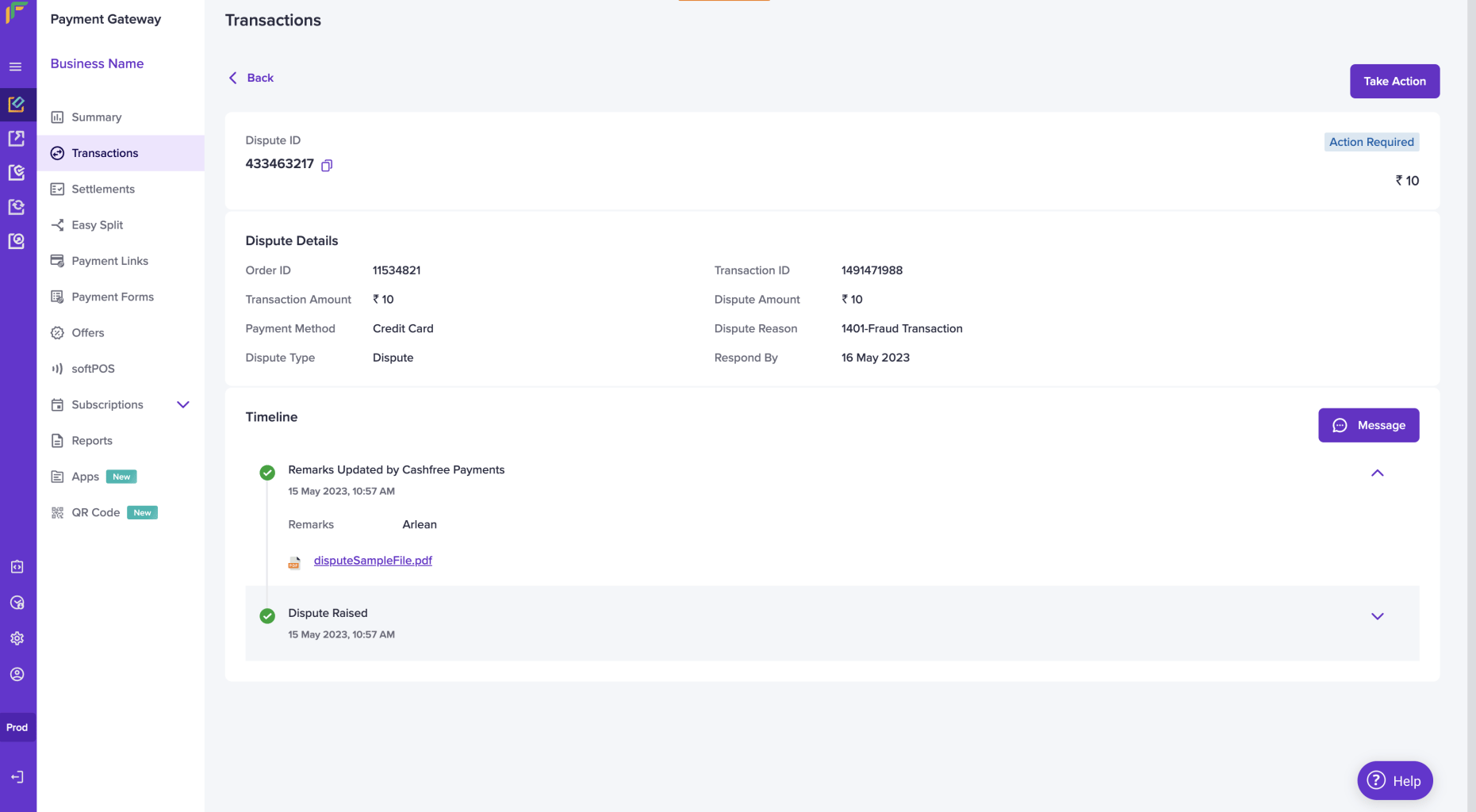Viewport: 1476px width, 812px height.
Task: Collapse the Remarks Updated timeline entry
Action: point(1377,473)
